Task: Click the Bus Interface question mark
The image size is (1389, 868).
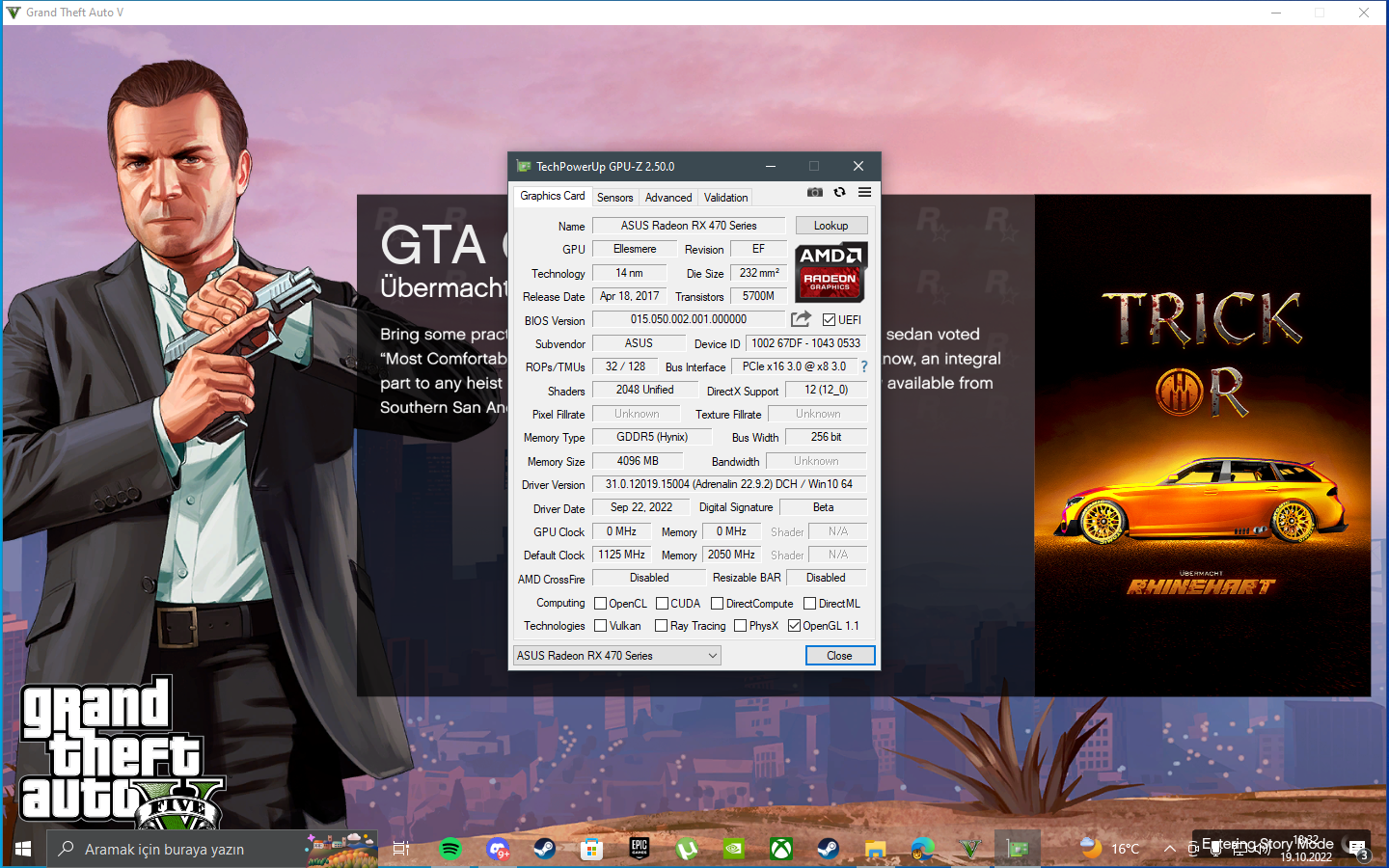Action: (864, 366)
